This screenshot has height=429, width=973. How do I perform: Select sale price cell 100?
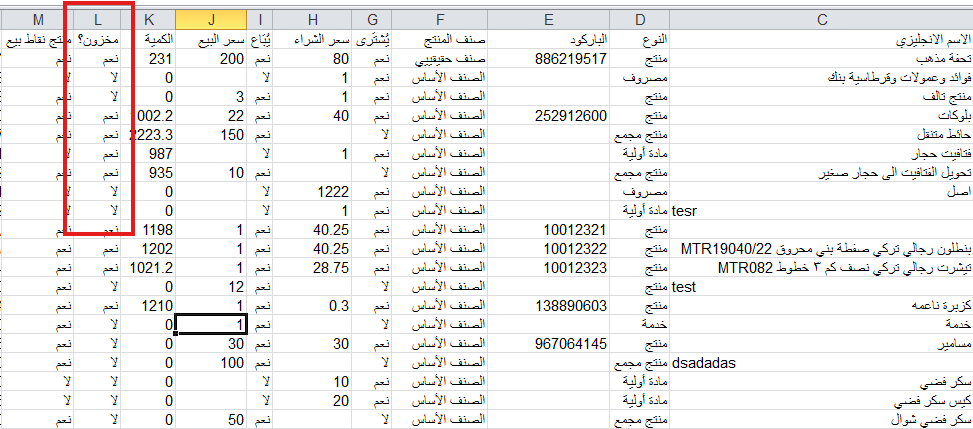(212, 363)
